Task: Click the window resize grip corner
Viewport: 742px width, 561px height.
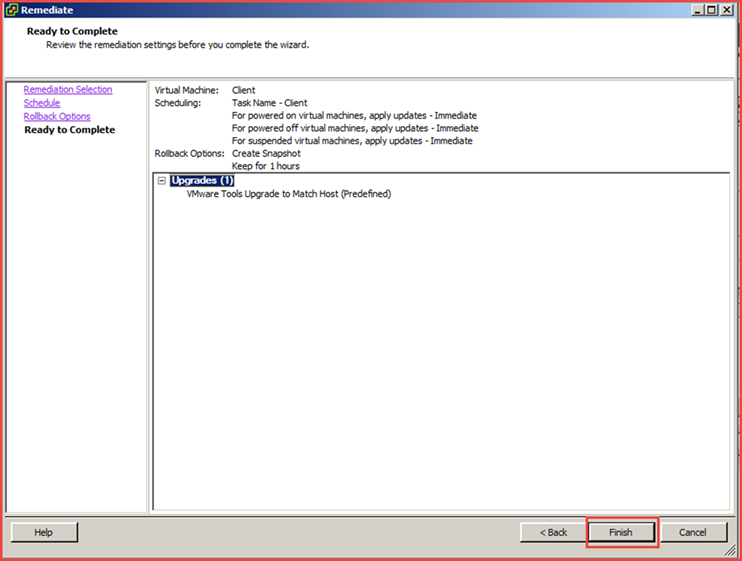Action: (x=731, y=550)
